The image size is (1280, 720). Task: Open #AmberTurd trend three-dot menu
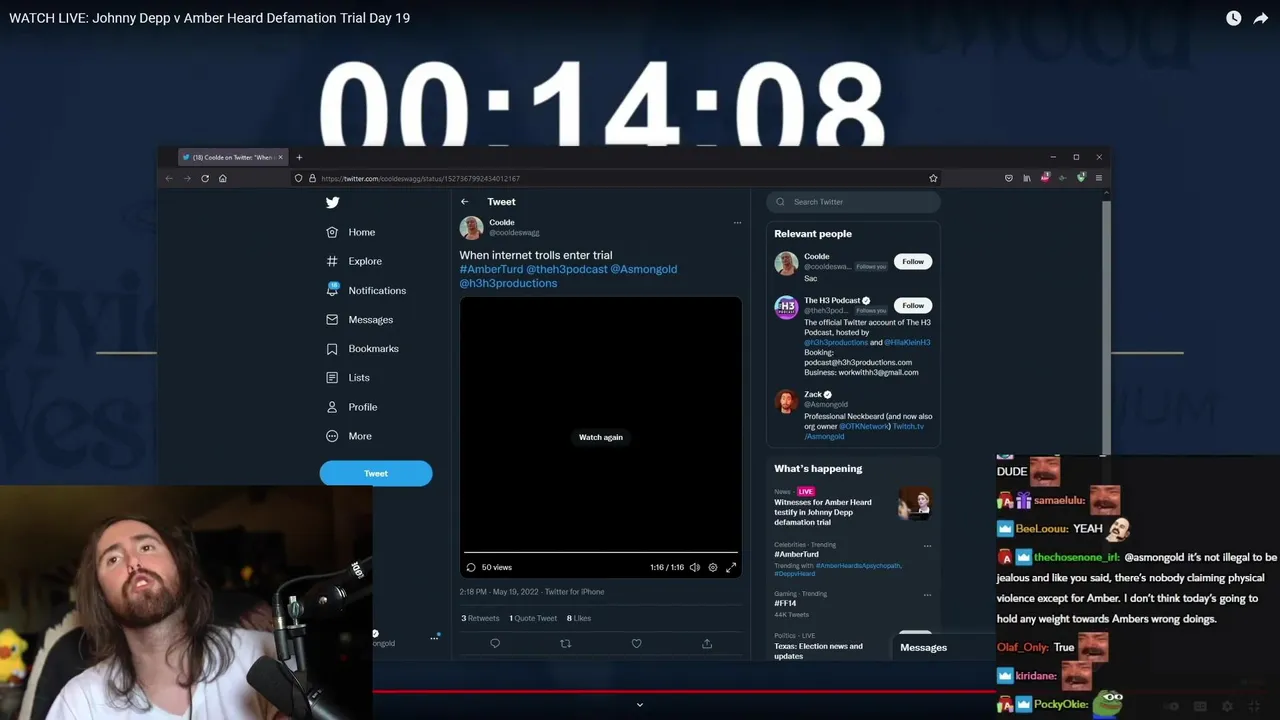pyautogui.click(x=927, y=546)
